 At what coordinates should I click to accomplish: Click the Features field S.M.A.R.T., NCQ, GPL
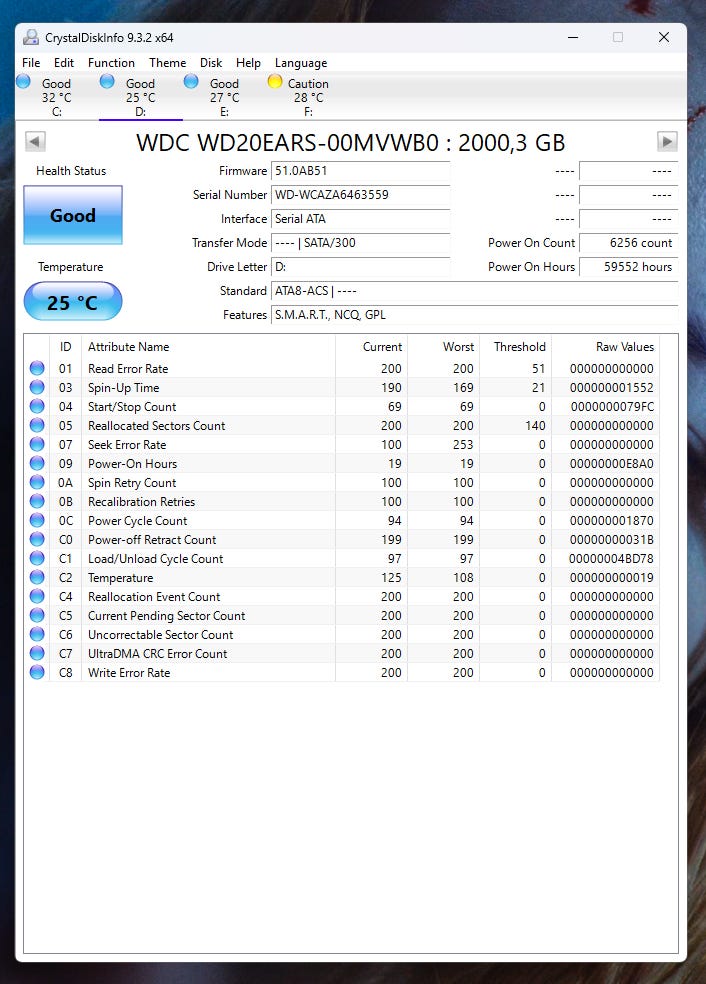click(x=474, y=315)
